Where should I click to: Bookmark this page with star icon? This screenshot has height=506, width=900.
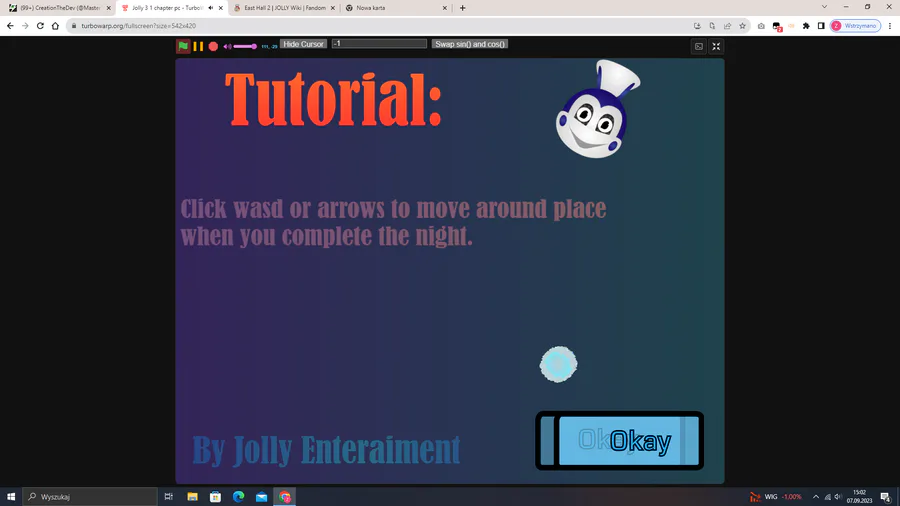point(742,26)
